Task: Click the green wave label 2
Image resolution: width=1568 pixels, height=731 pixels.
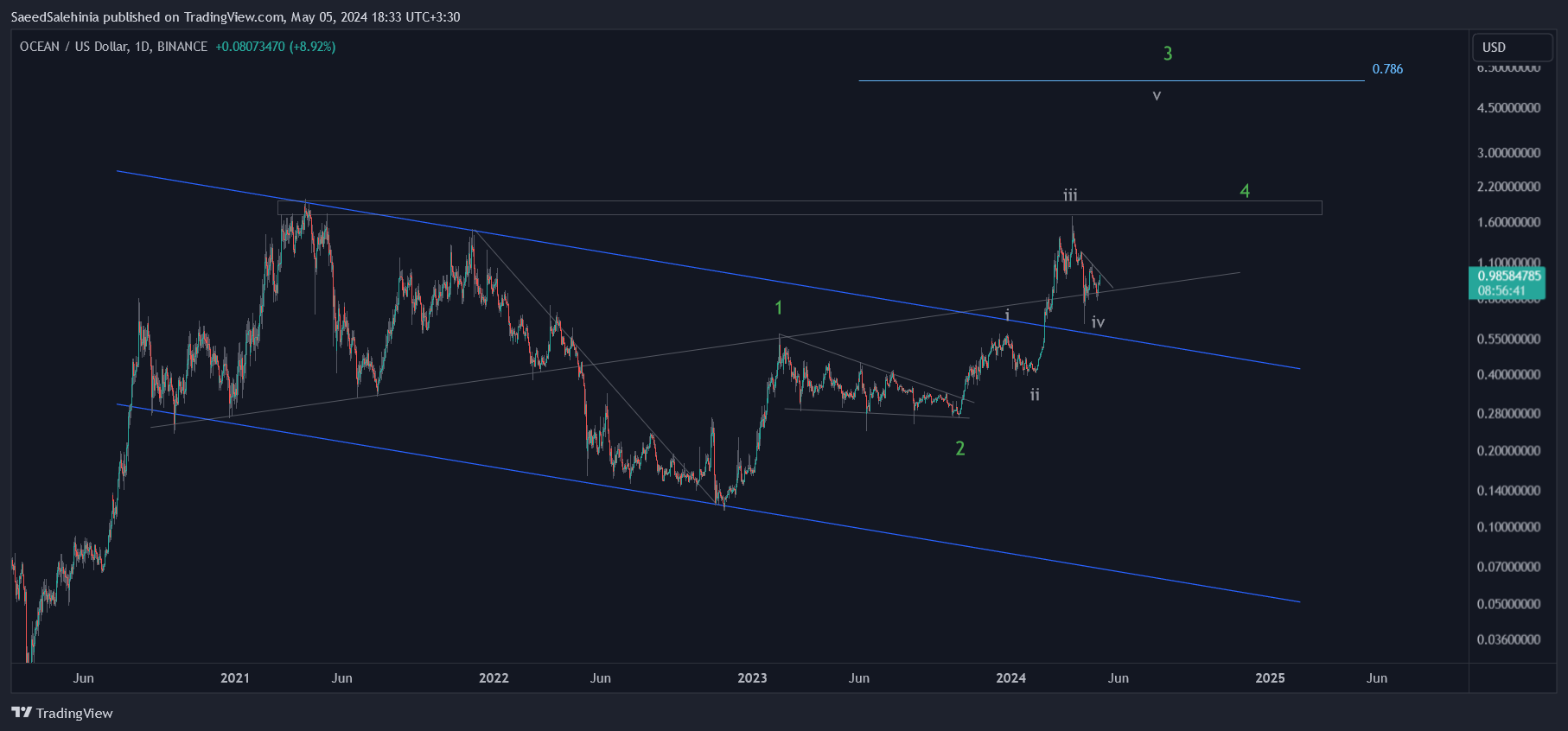Action: pos(959,448)
